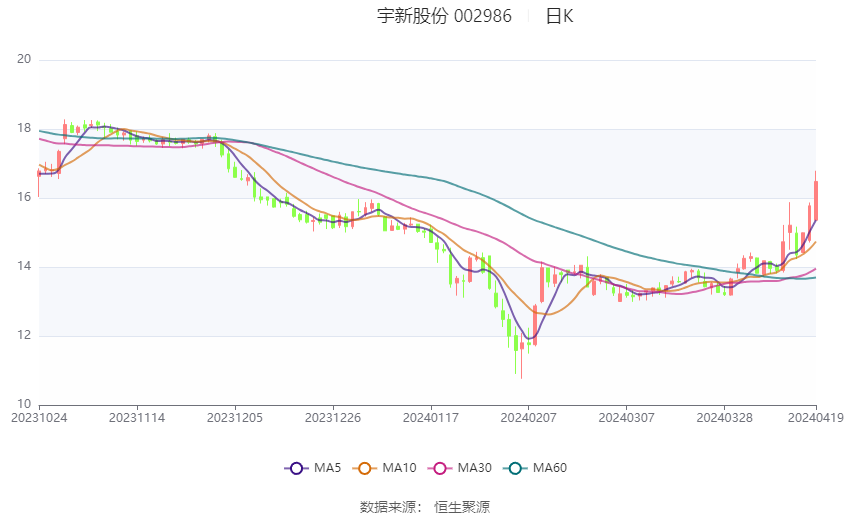Click the 20231114 date axis label
The image size is (850, 517).
137,418
